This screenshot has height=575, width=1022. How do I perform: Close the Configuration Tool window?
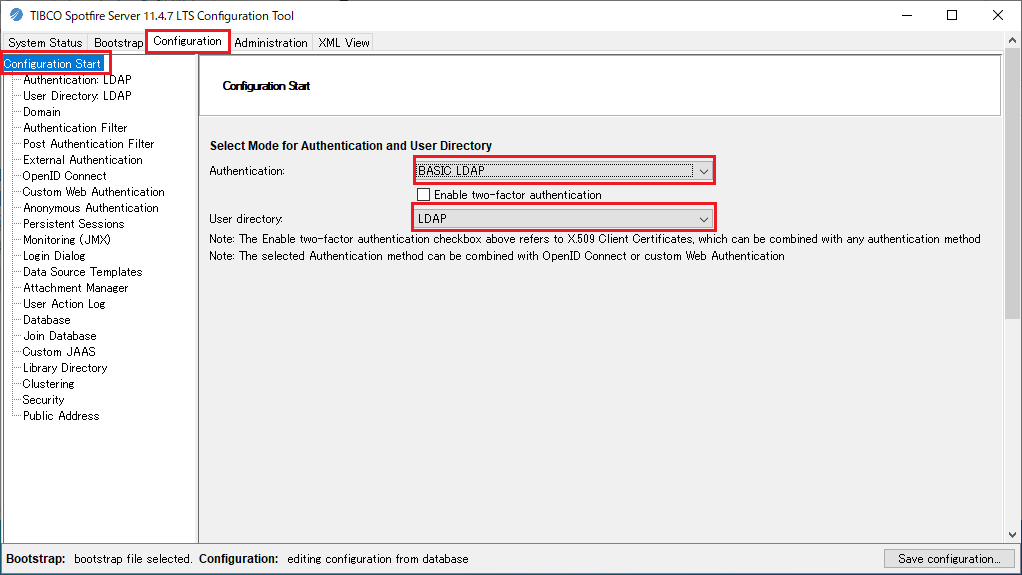coord(998,15)
